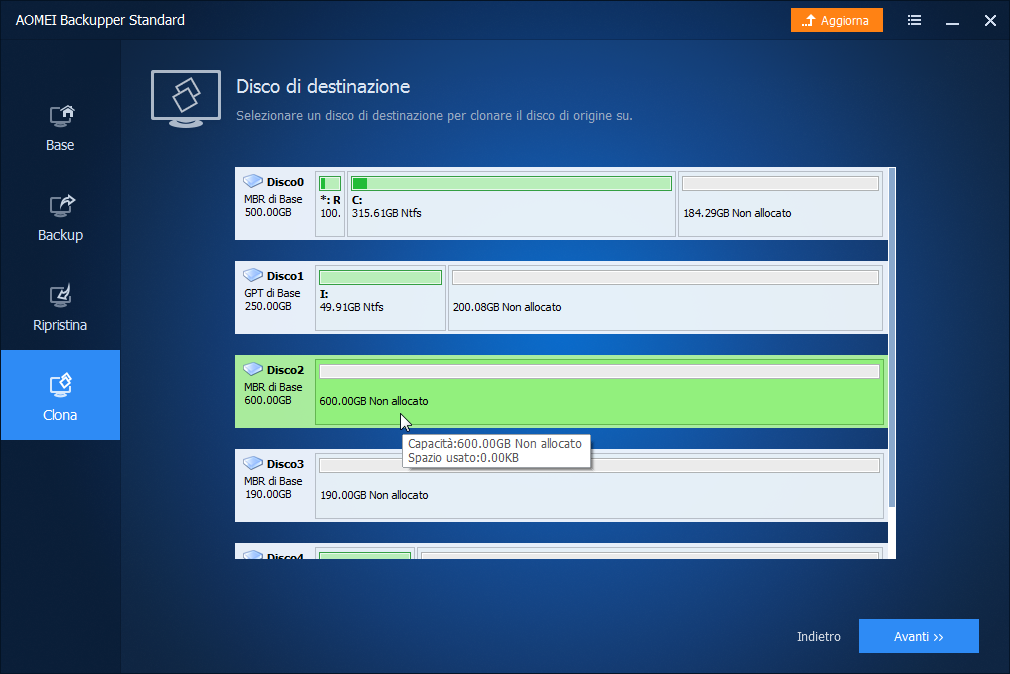The width and height of the screenshot is (1010, 674).
Task: Click the I: partition usage bar
Action: point(380,278)
